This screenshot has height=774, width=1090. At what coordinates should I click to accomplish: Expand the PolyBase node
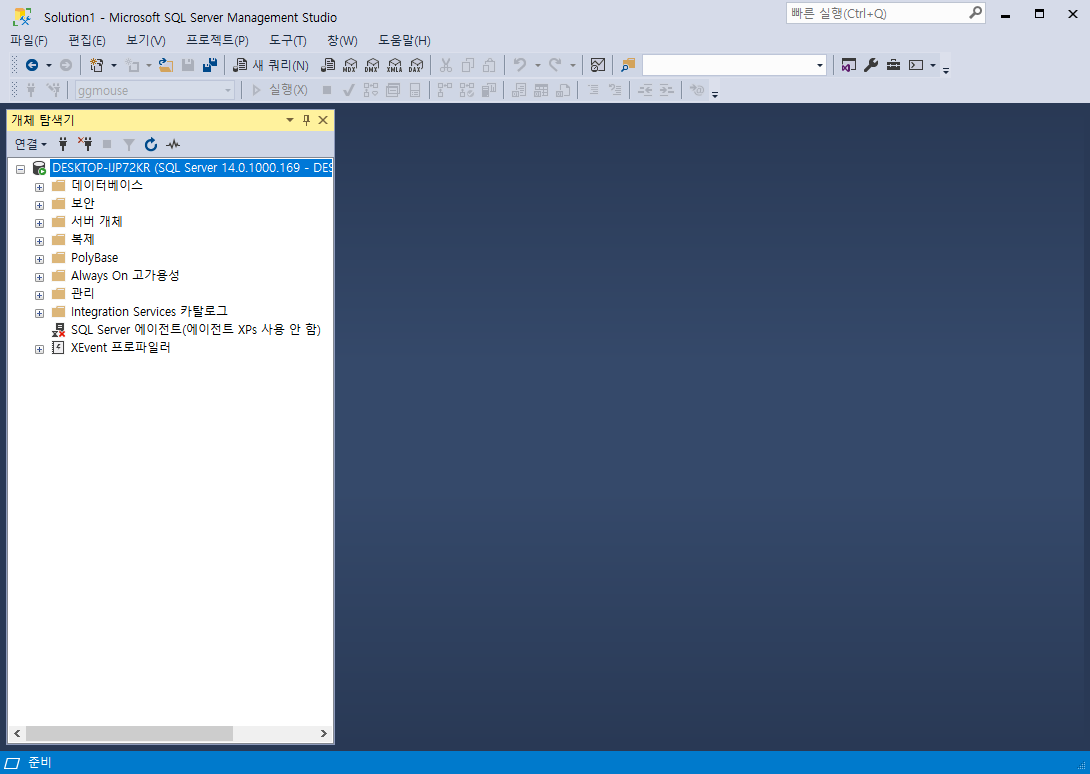coord(40,259)
